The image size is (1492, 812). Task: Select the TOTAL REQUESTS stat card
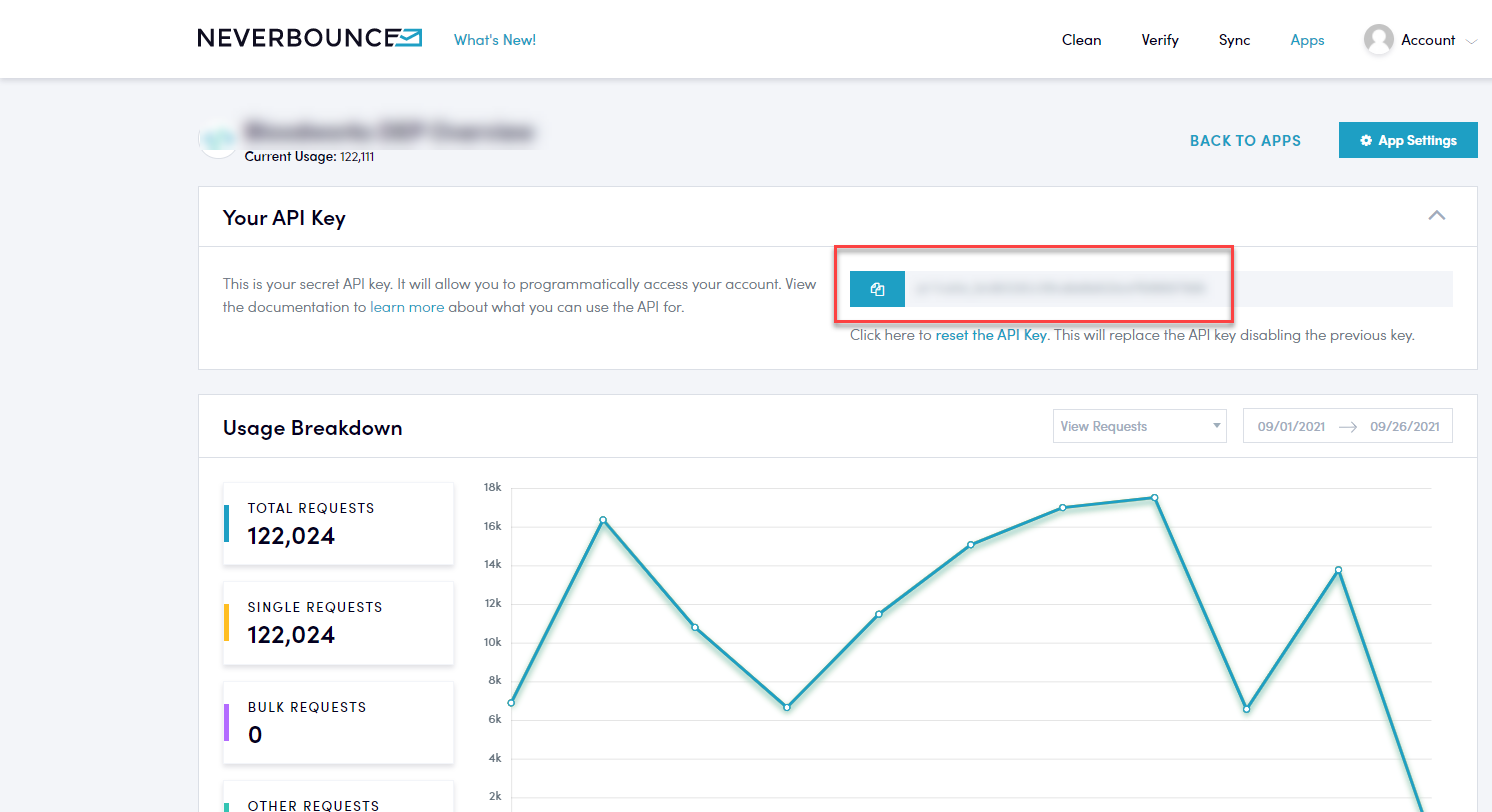[338, 523]
